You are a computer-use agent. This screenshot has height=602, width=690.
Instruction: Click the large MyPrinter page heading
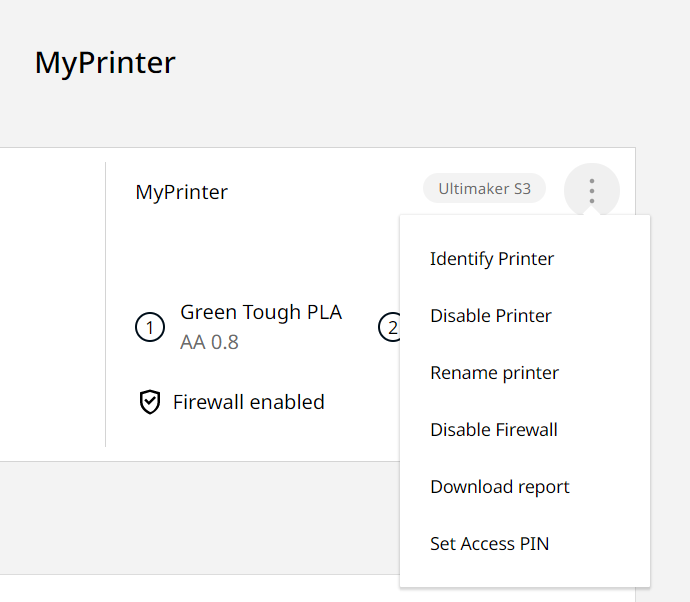click(105, 63)
